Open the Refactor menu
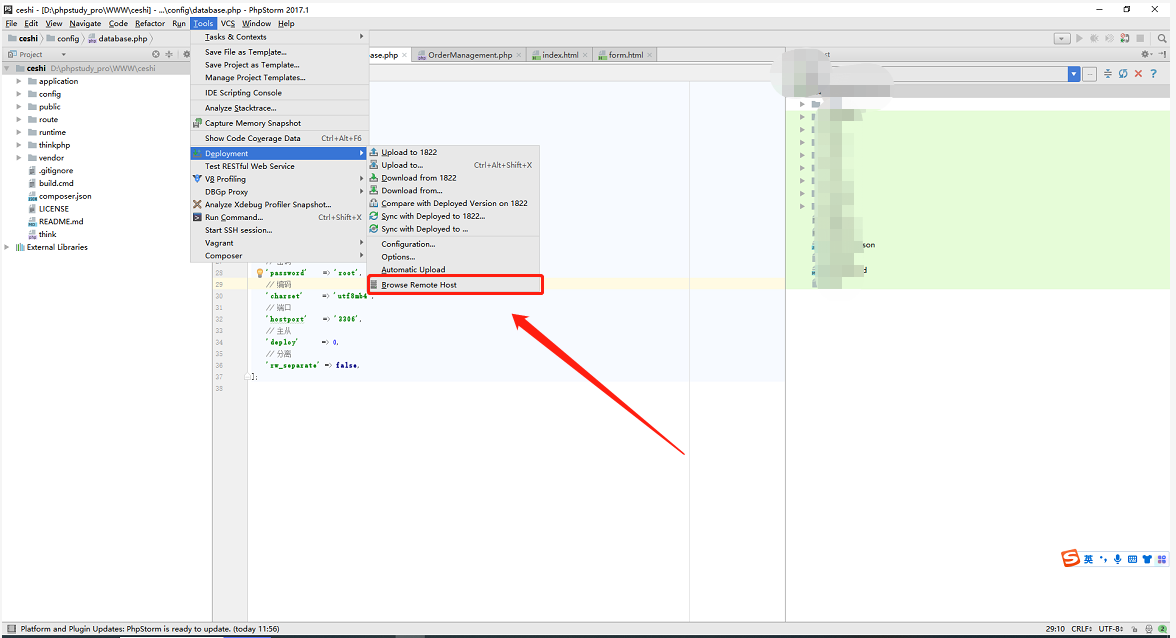The height and width of the screenshot is (638, 1176). click(x=150, y=23)
